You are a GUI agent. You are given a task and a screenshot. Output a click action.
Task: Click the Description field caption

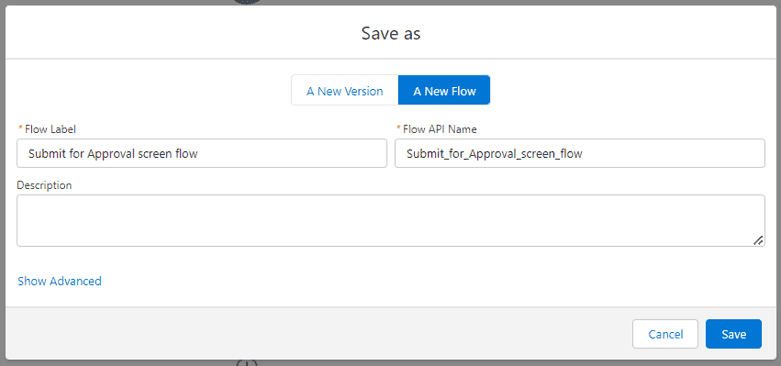(44, 185)
